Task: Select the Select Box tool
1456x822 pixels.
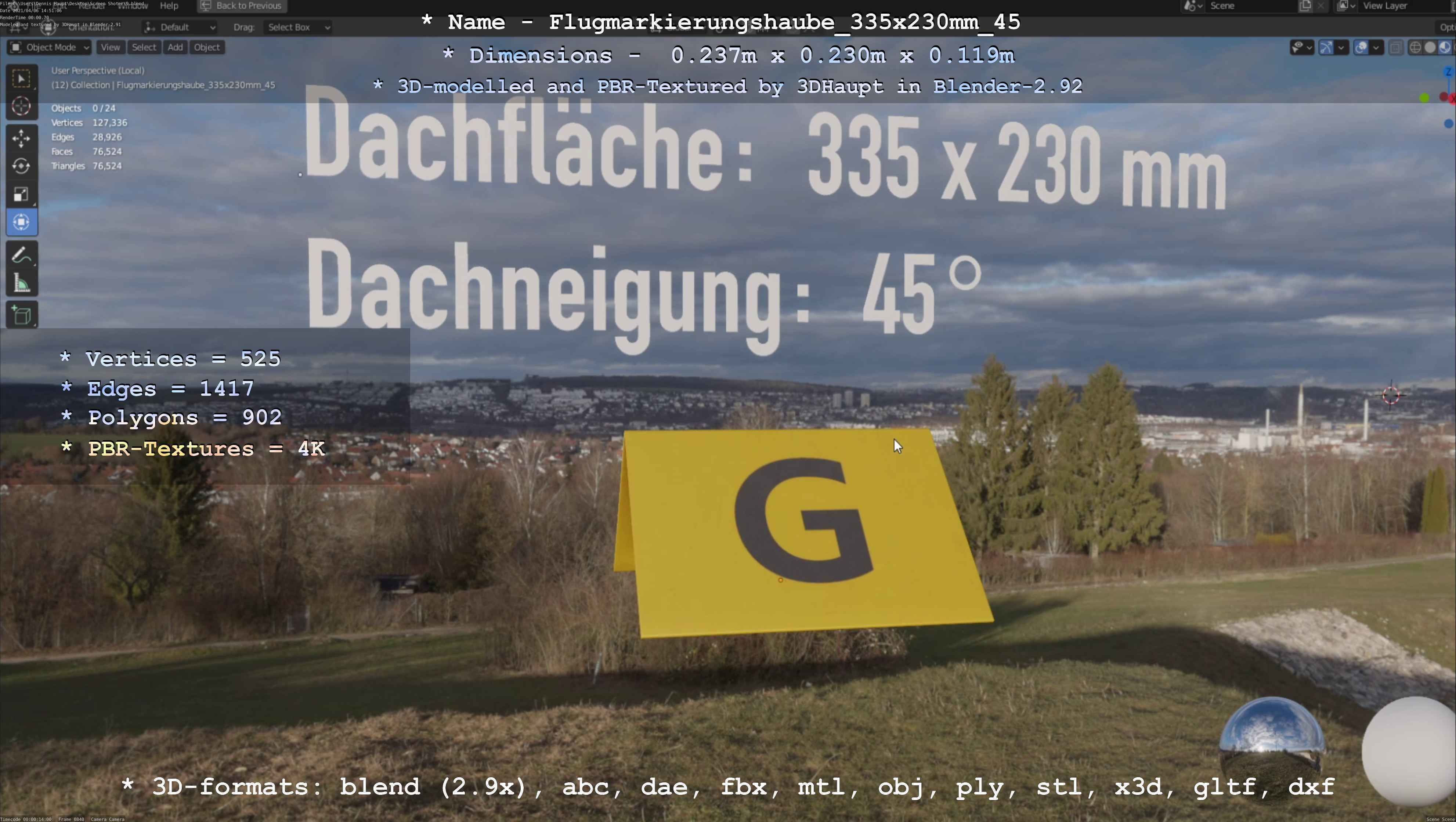Action: click(21, 79)
